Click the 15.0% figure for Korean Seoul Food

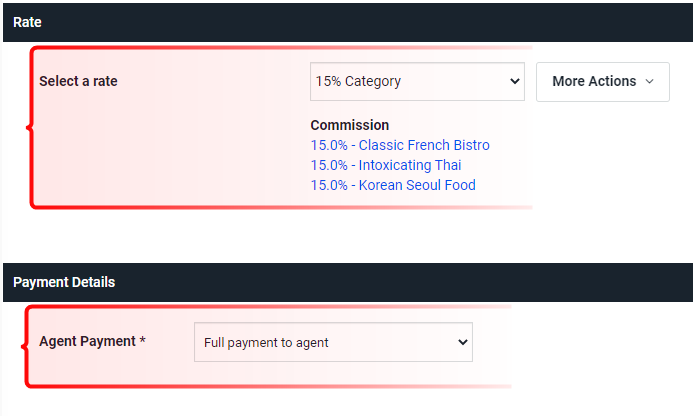pyautogui.click(x=329, y=185)
